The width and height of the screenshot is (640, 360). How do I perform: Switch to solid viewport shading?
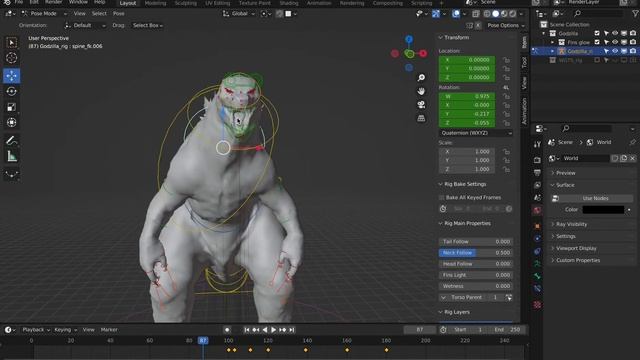[496, 14]
